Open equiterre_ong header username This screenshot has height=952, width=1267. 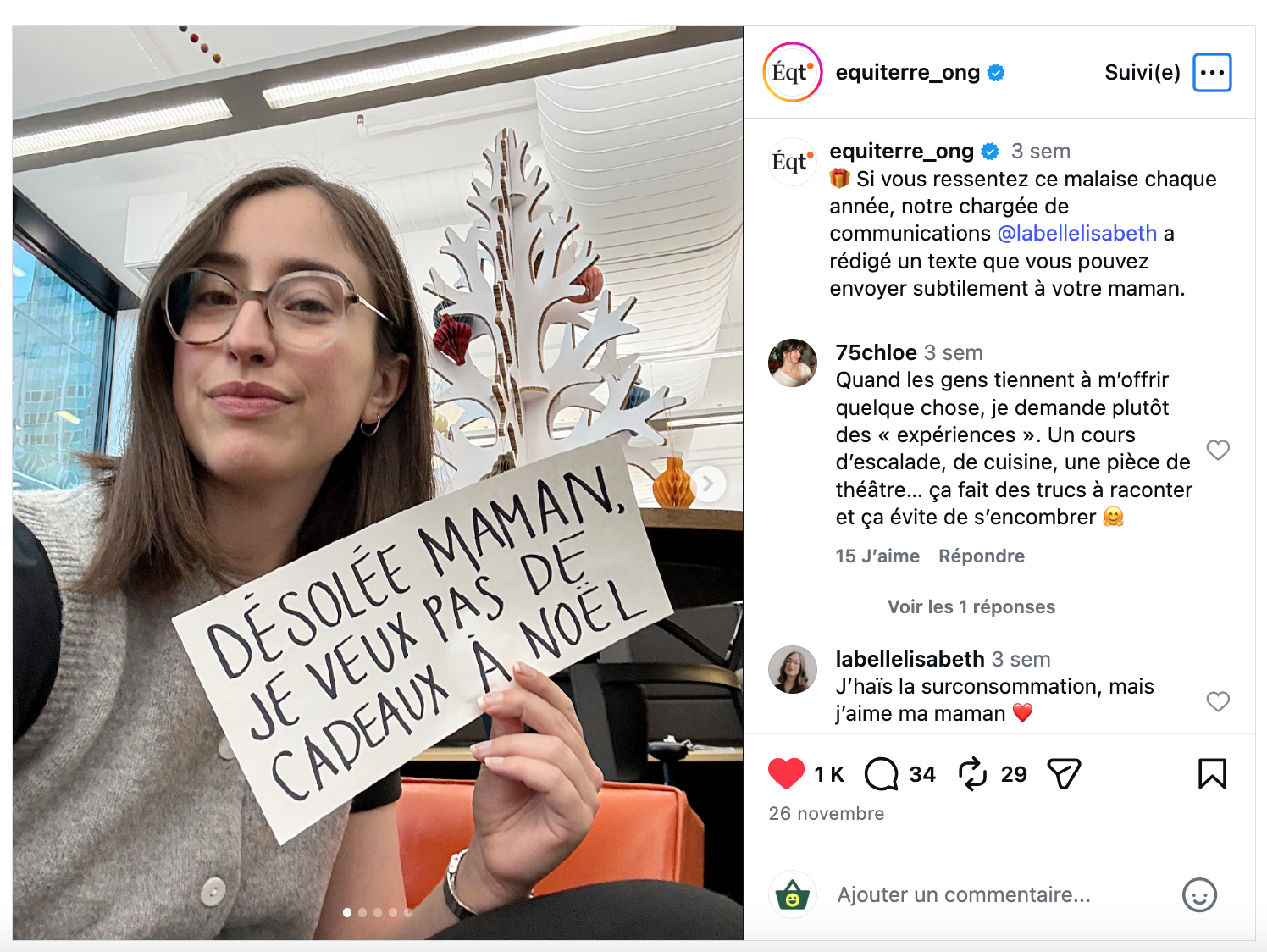point(907,73)
